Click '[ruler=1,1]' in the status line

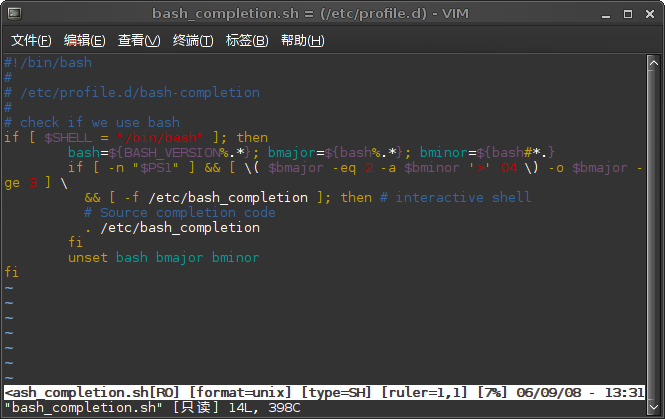click(424, 393)
